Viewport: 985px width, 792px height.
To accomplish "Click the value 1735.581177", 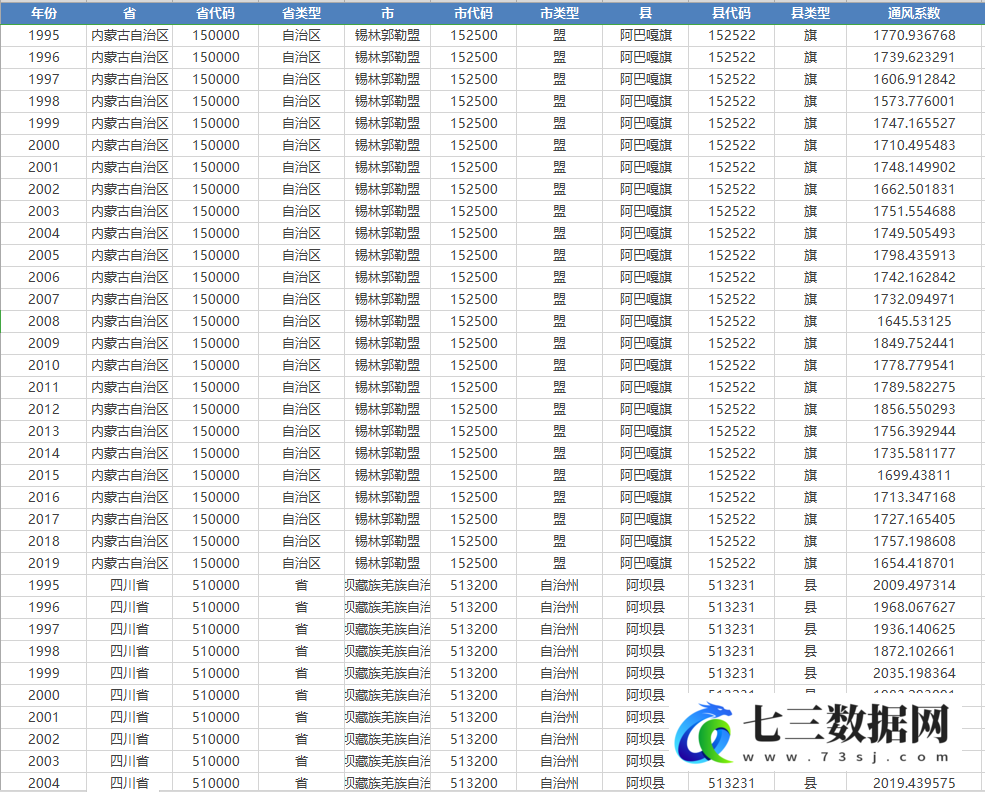I will point(915,453).
